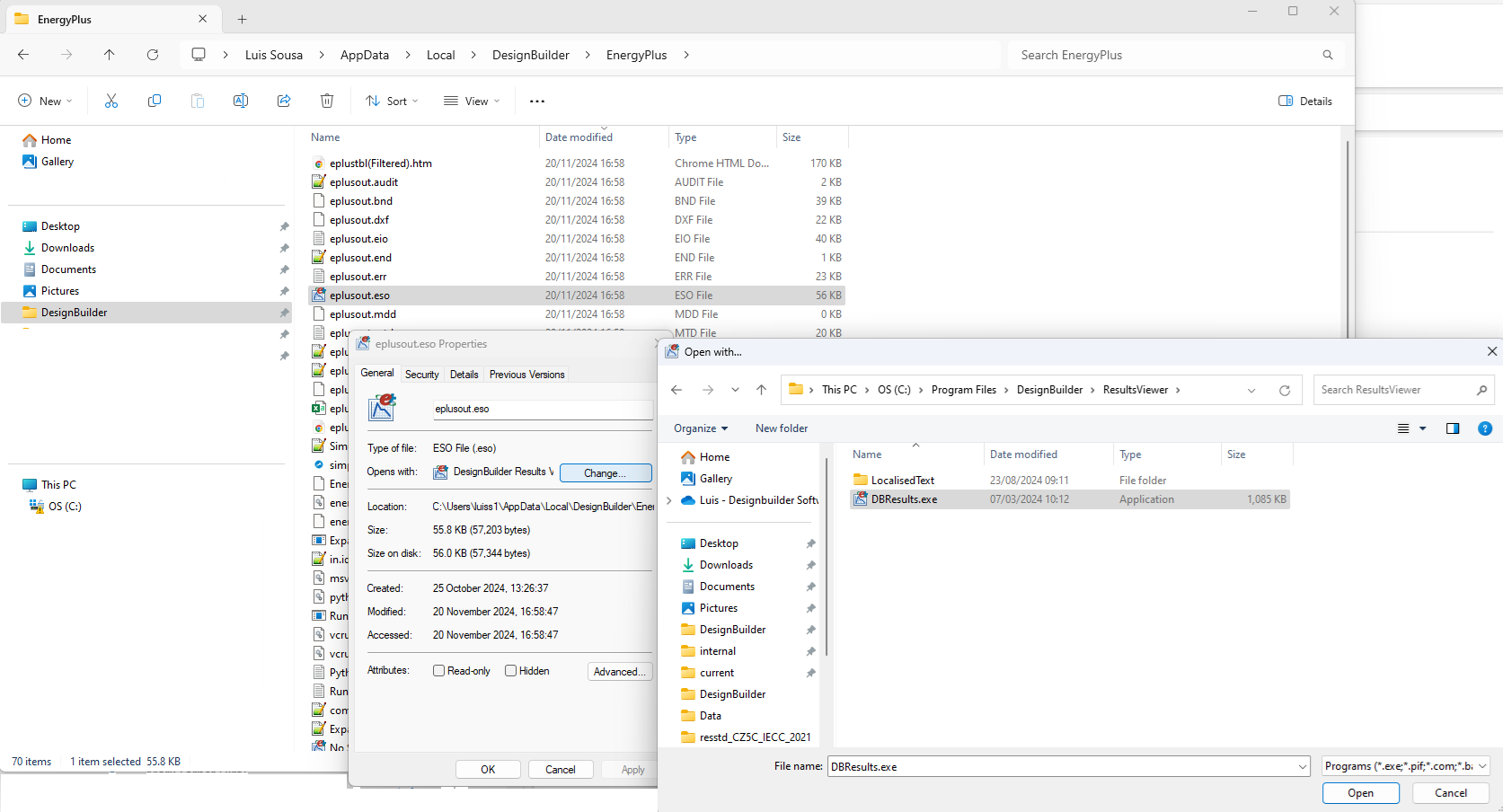The height and width of the screenshot is (812, 1503).
Task: Click the PC icon in EnergyPlus address bar
Action: pos(199,55)
